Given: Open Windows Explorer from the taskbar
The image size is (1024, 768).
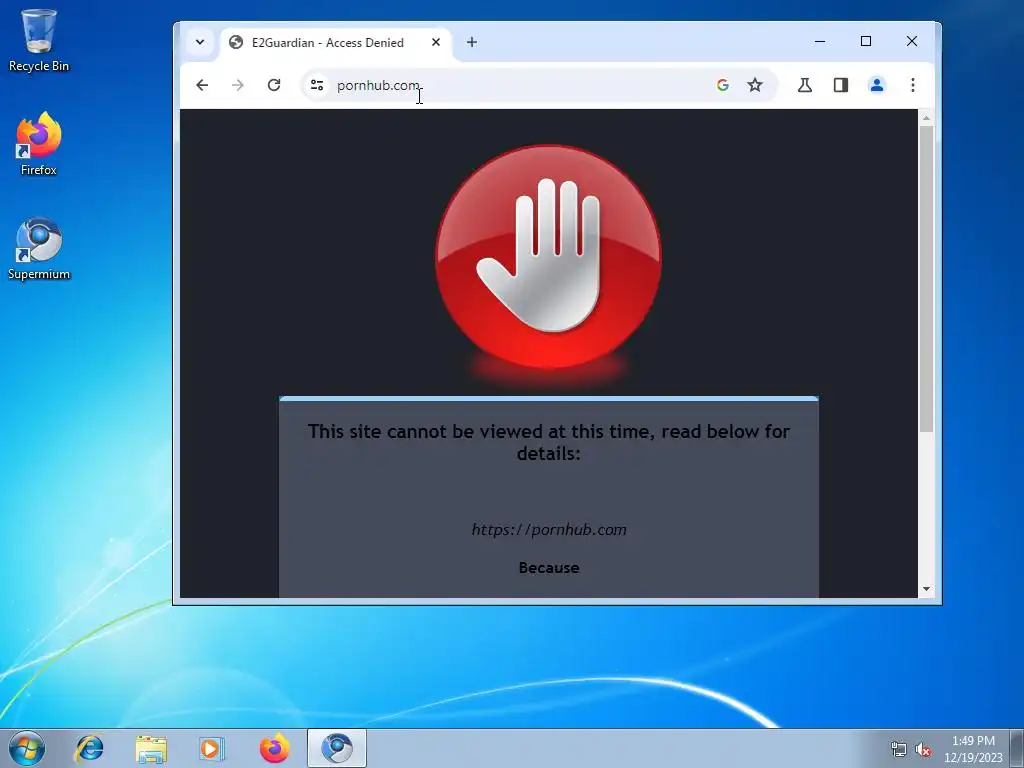Looking at the screenshot, I should 151,748.
